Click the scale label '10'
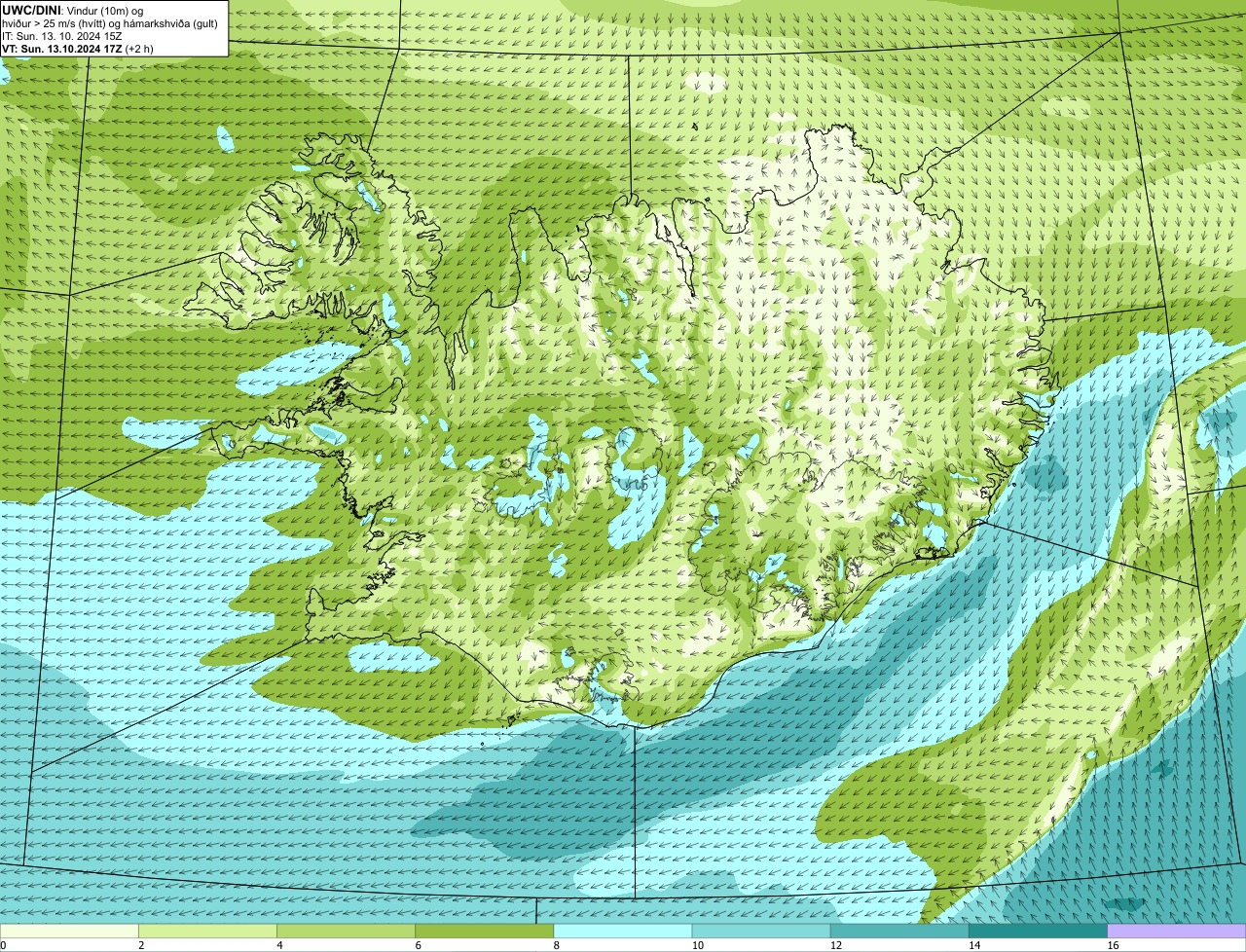 698,945
